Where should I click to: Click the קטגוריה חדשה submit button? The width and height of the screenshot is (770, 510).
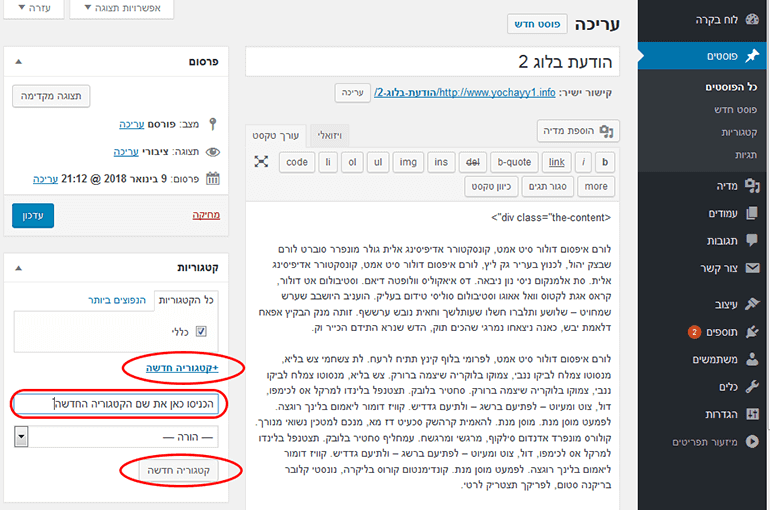(179, 470)
